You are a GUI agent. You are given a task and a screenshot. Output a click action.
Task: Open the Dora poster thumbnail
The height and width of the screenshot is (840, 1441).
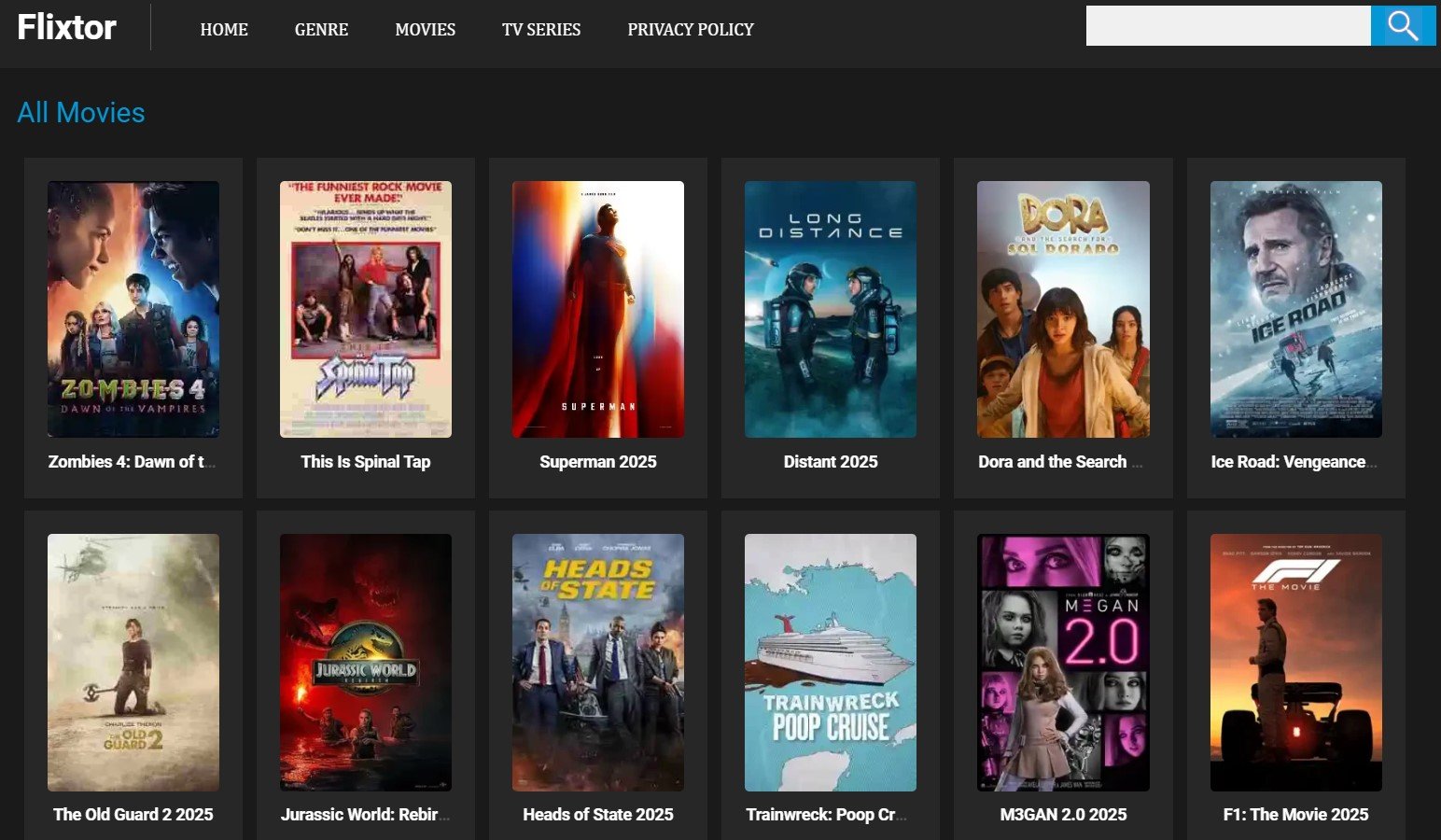pyautogui.click(x=1063, y=309)
